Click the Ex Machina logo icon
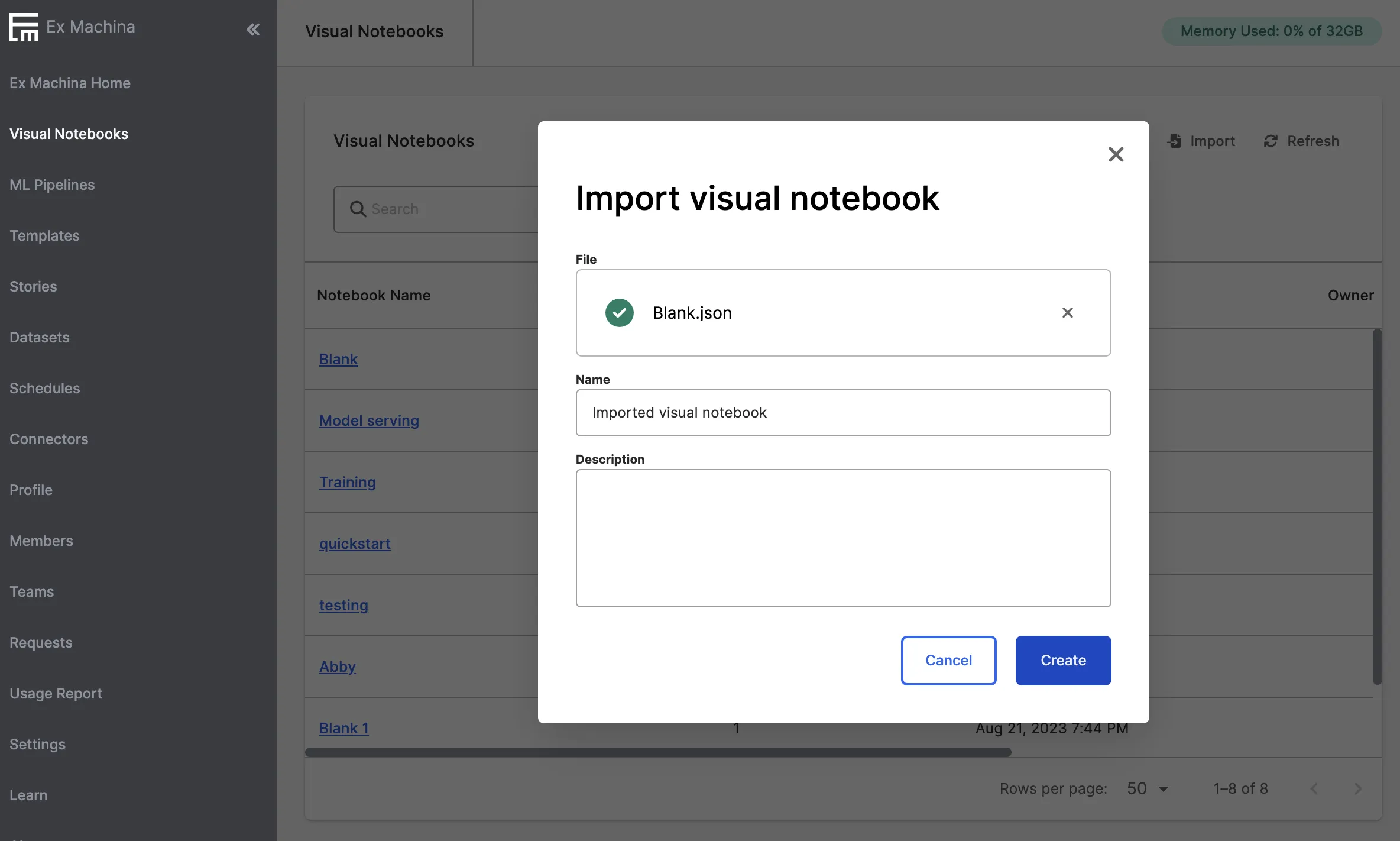 click(x=24, y=27)
